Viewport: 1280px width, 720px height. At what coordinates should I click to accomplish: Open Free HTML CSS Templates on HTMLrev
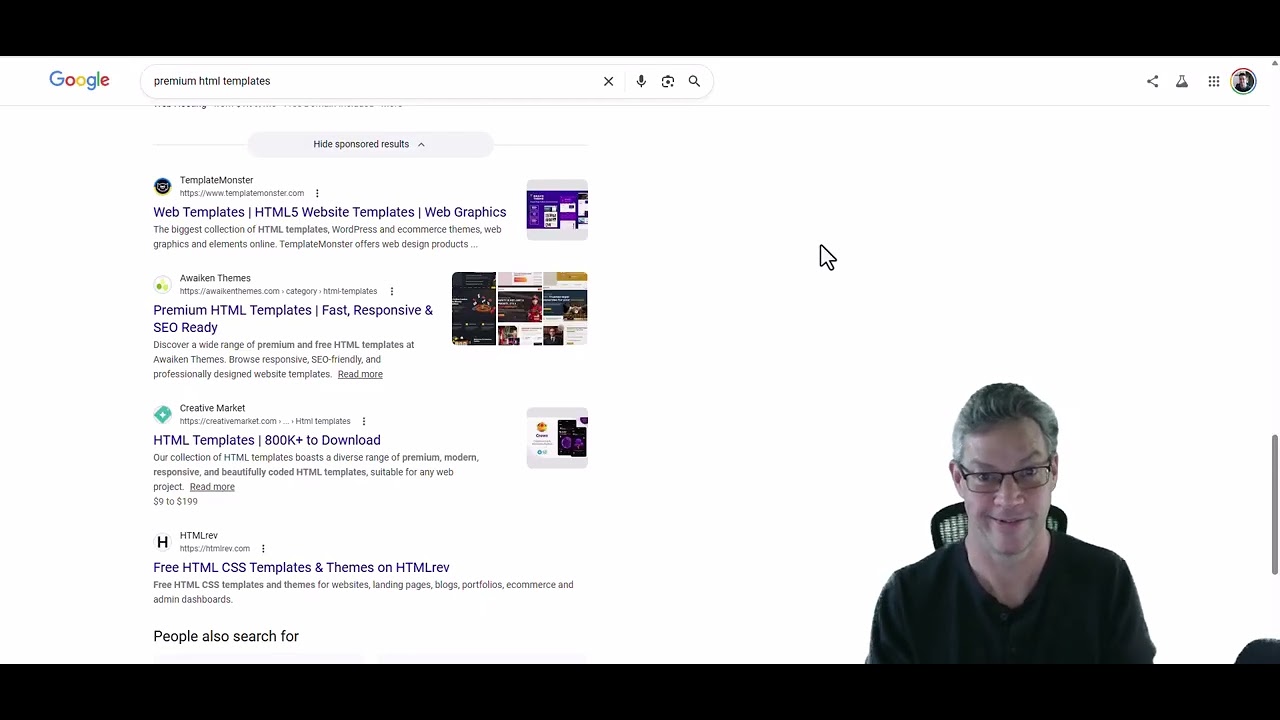pos(301,567)
